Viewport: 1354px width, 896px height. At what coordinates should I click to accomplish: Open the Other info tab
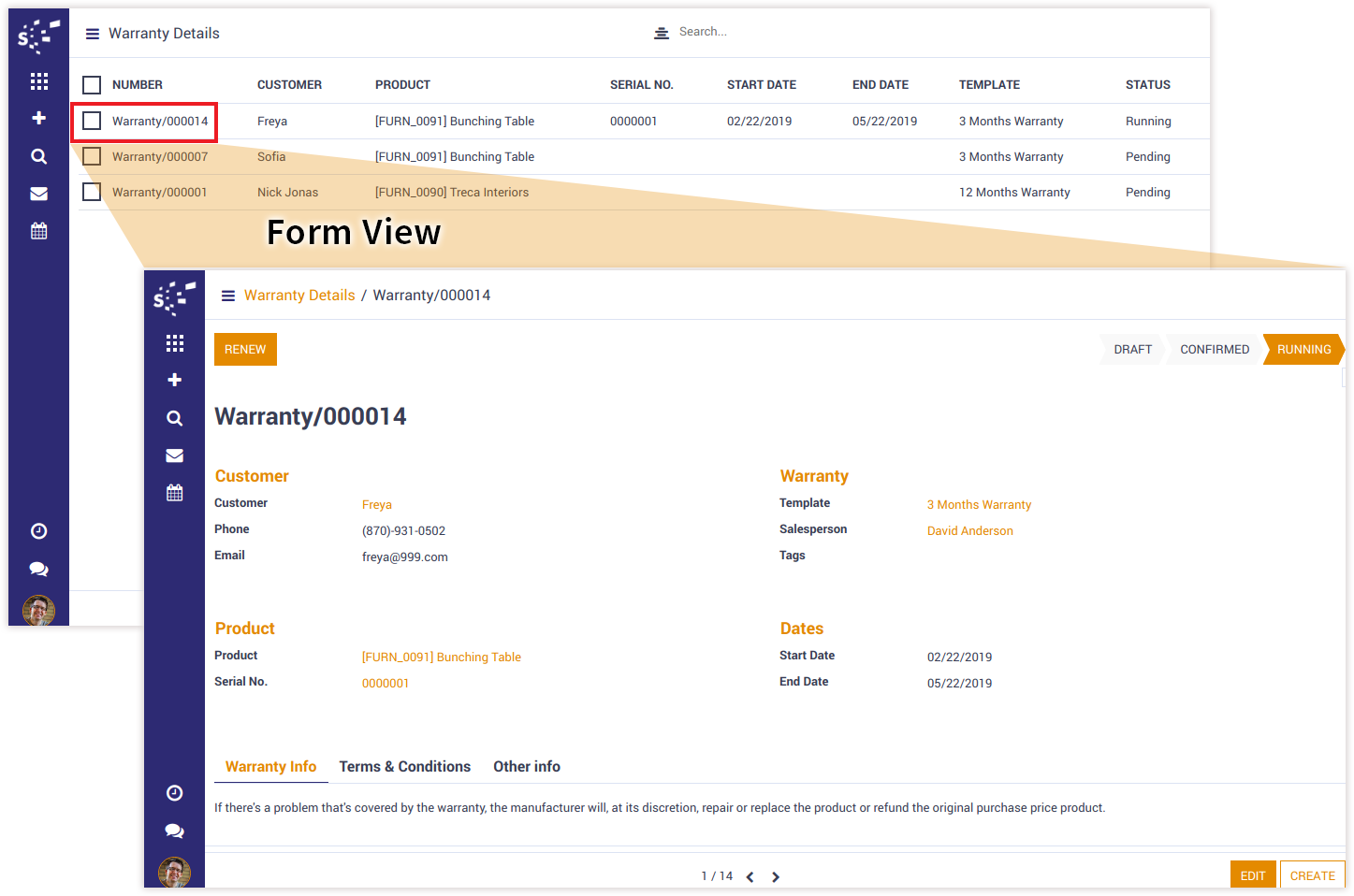point(527,767)
